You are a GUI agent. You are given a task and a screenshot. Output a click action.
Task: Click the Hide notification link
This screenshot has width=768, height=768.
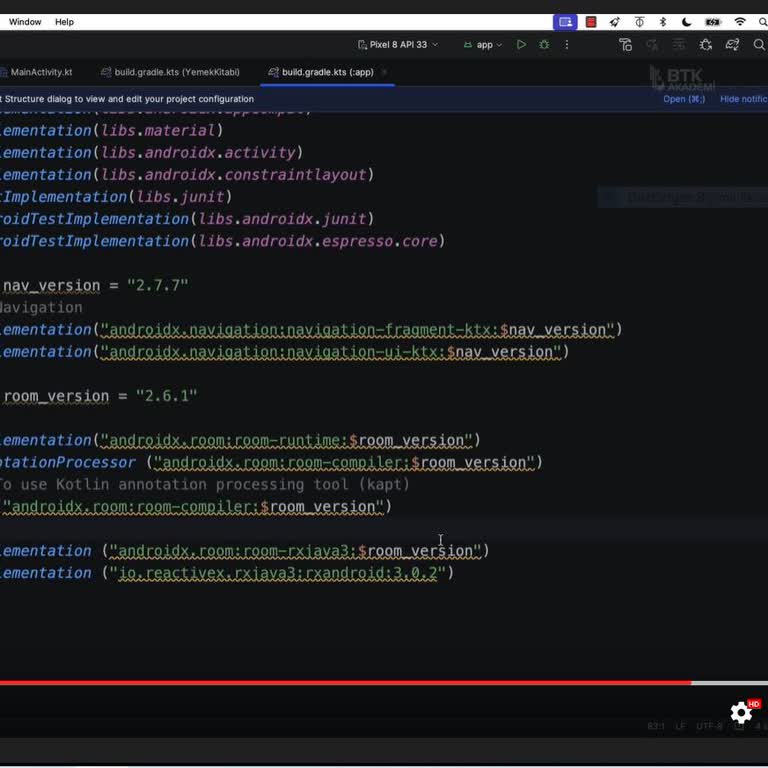click(744, 99)
